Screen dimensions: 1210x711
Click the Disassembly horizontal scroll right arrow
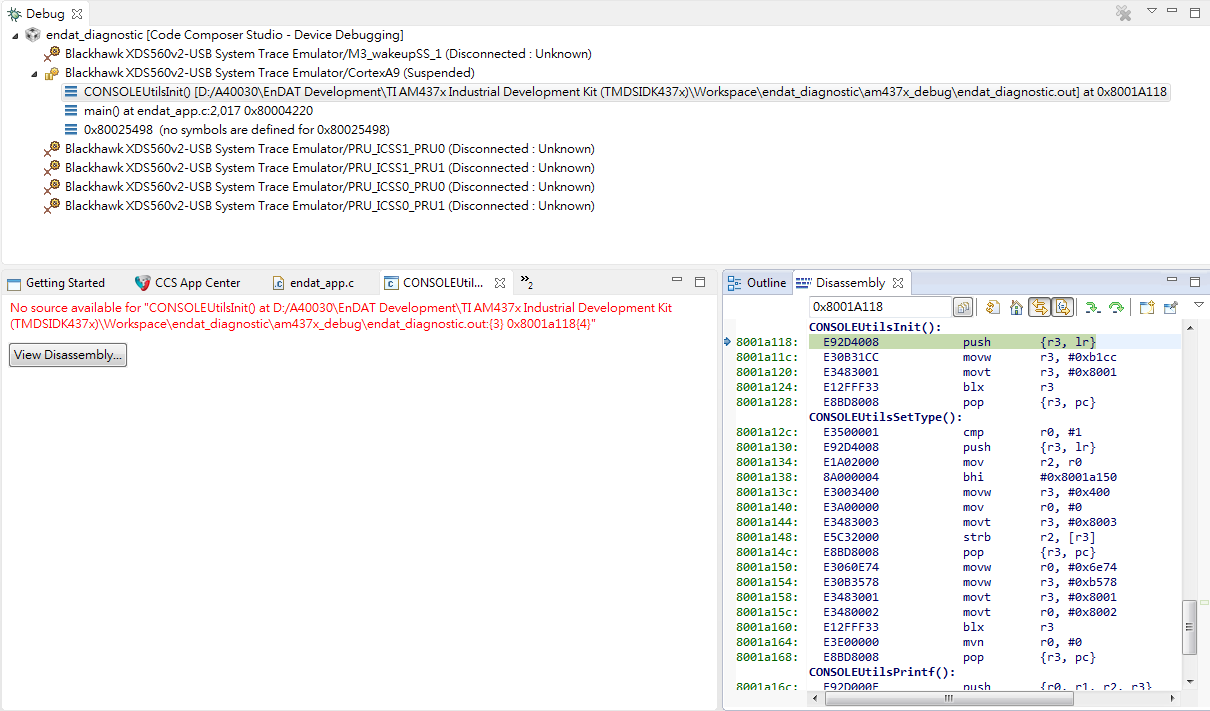click(1174, 700)
